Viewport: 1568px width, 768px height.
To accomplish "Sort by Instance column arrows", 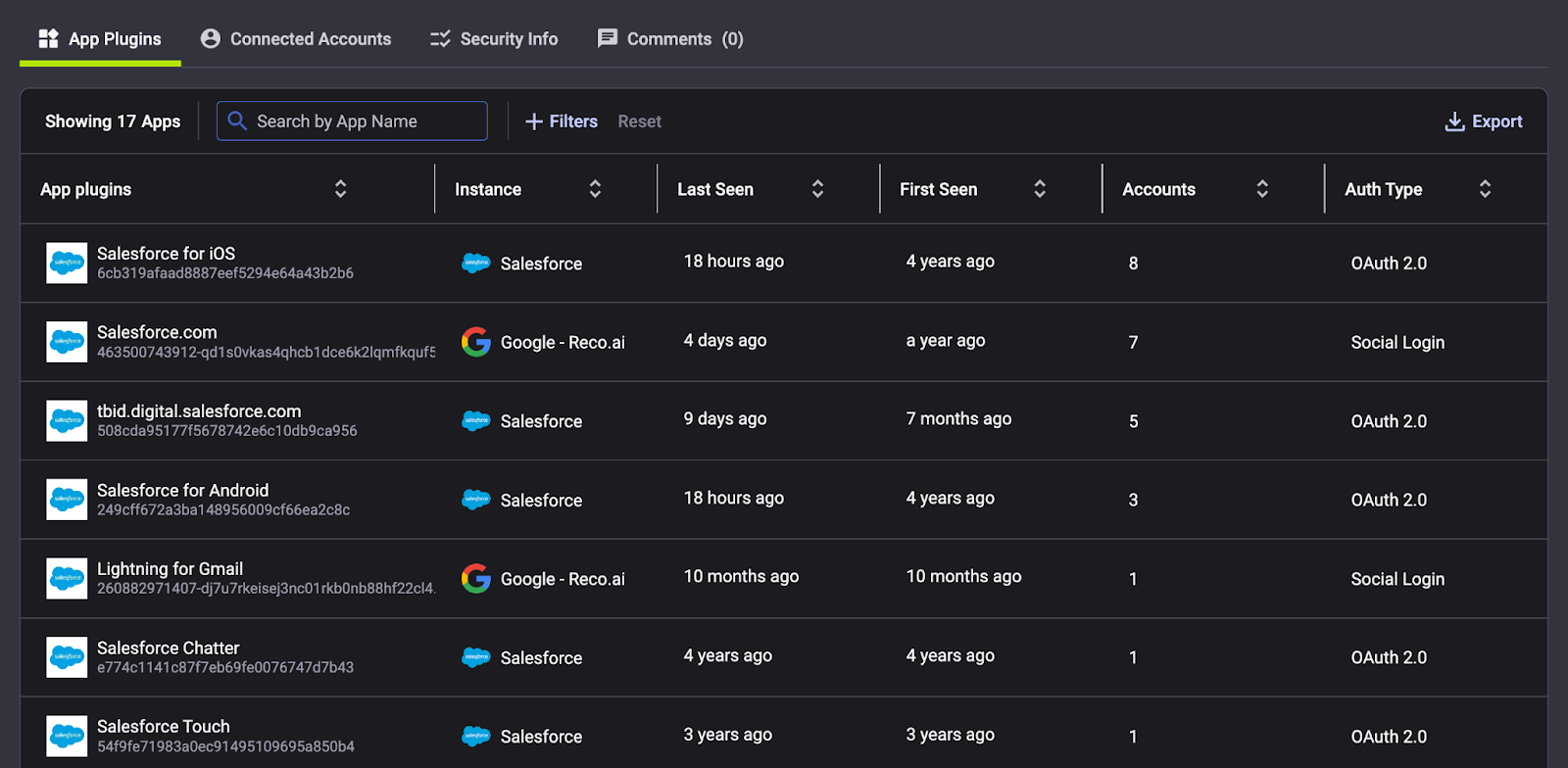I will click(x=595, y=189).
